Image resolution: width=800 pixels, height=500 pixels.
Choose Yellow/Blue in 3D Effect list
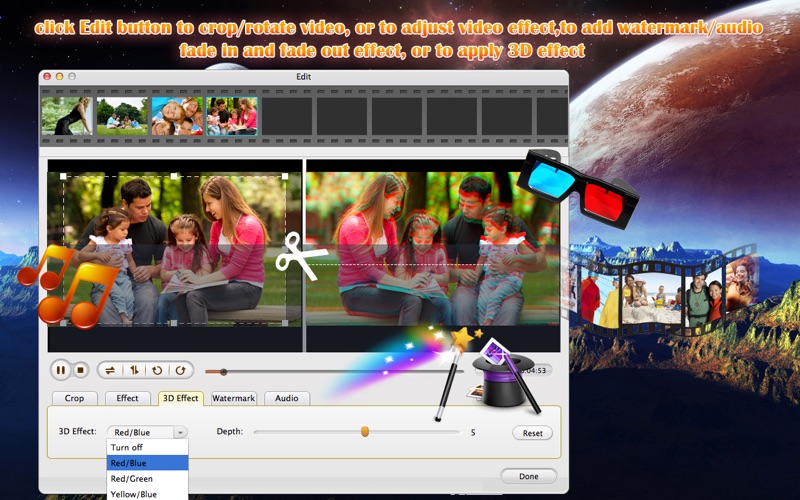147,493
